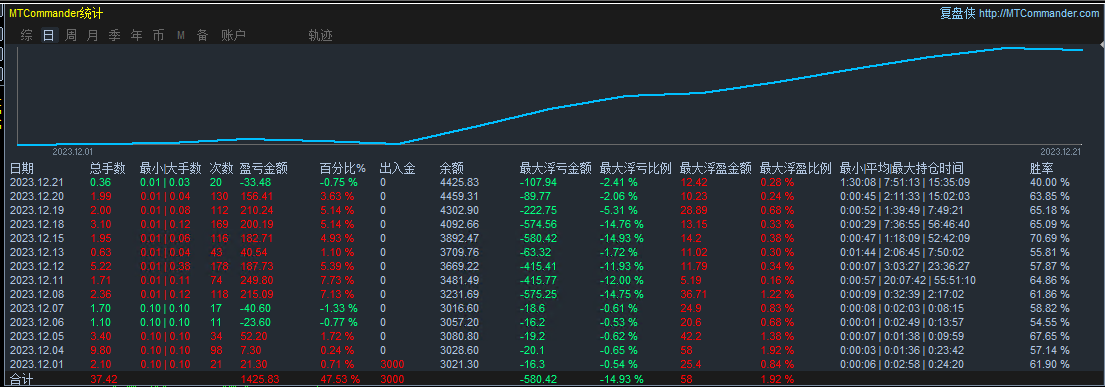1105x387 pixels.
Task: Click the 最大浮亏比例 column header
Action: [635, 168]
